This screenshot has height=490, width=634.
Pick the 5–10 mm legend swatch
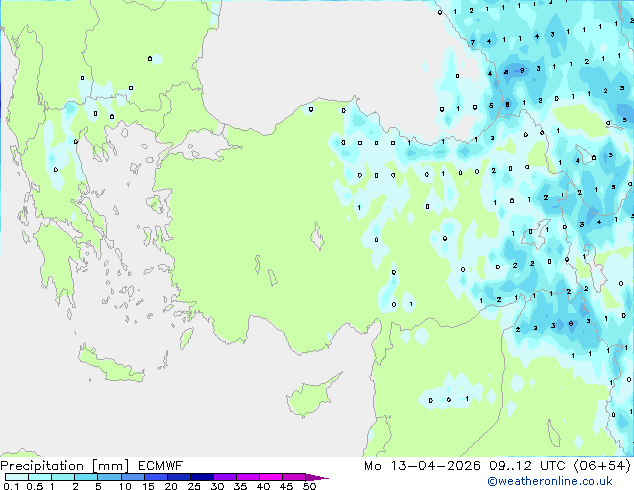click(109, 477)
